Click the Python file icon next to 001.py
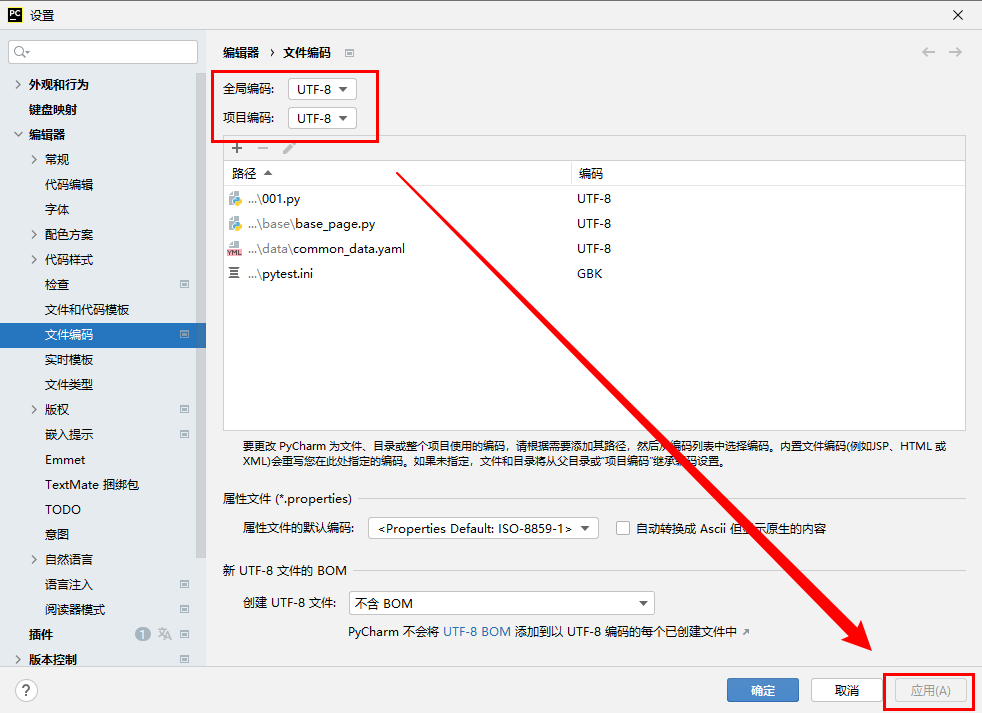Screen dimensions: 982x713 coord(234,198)
